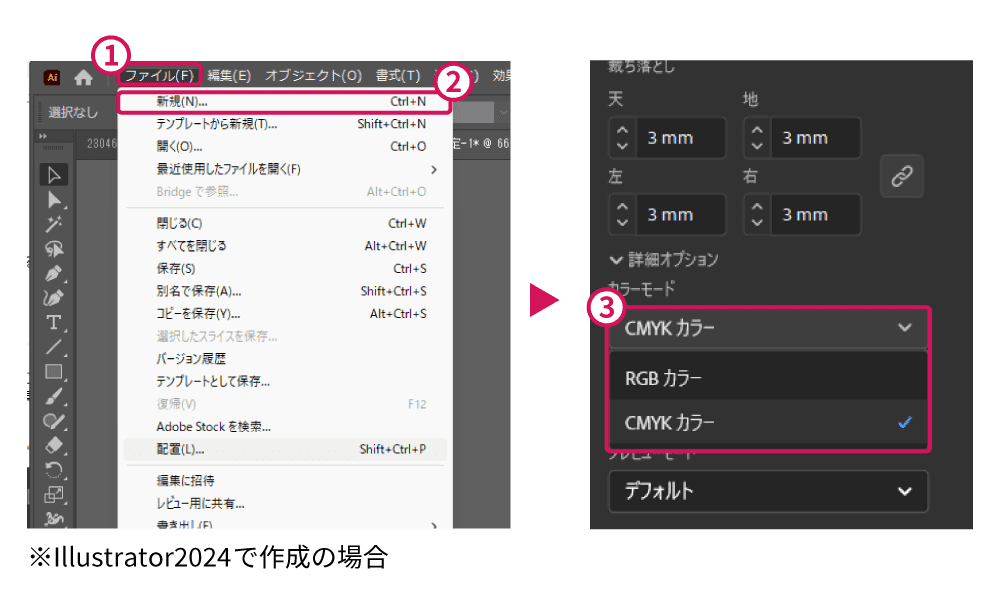Click the 天 bleed 3 mm field
This screenshot has height=600, width=1000.
pyautogui.click(x=680, y=138)
